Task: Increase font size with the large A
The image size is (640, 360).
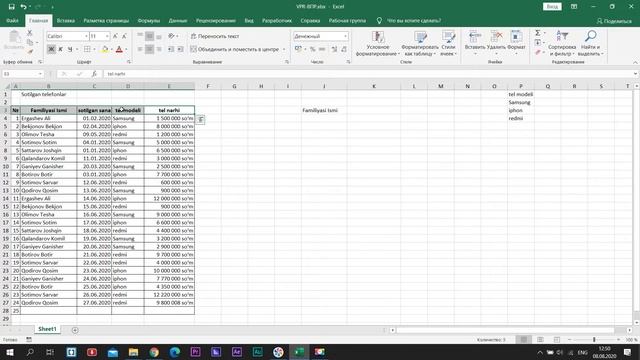Action: (115, 36)
